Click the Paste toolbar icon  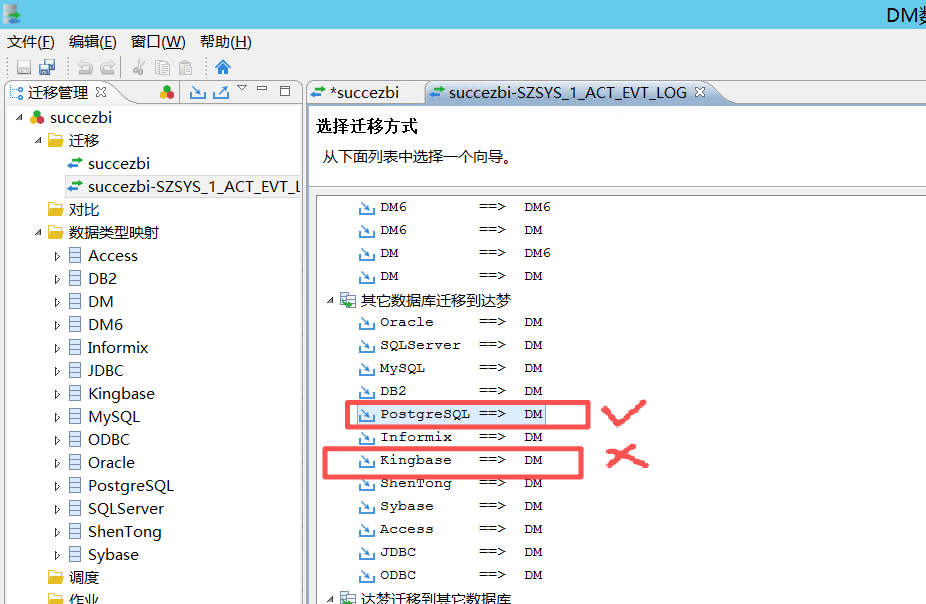pyautogui.click(x=185, y=67)
